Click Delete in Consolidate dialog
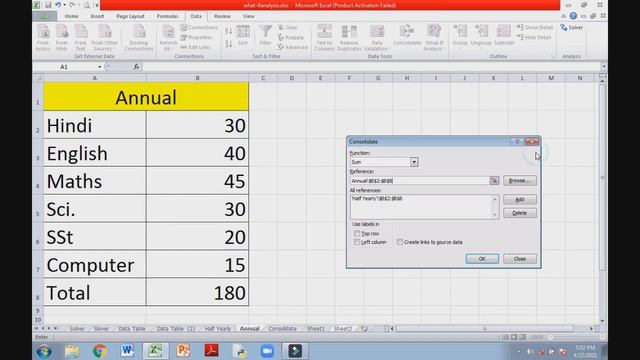The height and width of the screenshot is (360, 640). coord(520,213)
